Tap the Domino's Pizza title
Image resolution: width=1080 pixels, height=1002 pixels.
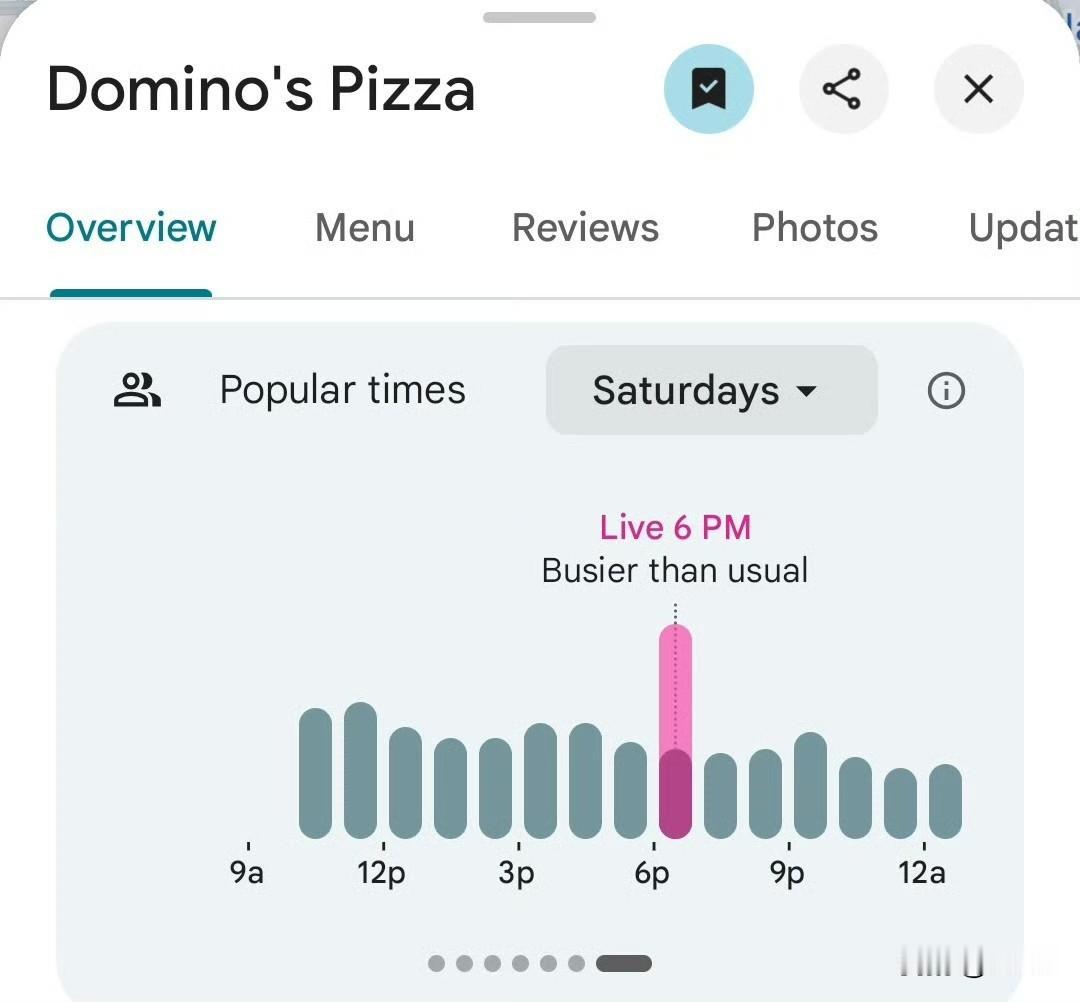click(261, 89)
